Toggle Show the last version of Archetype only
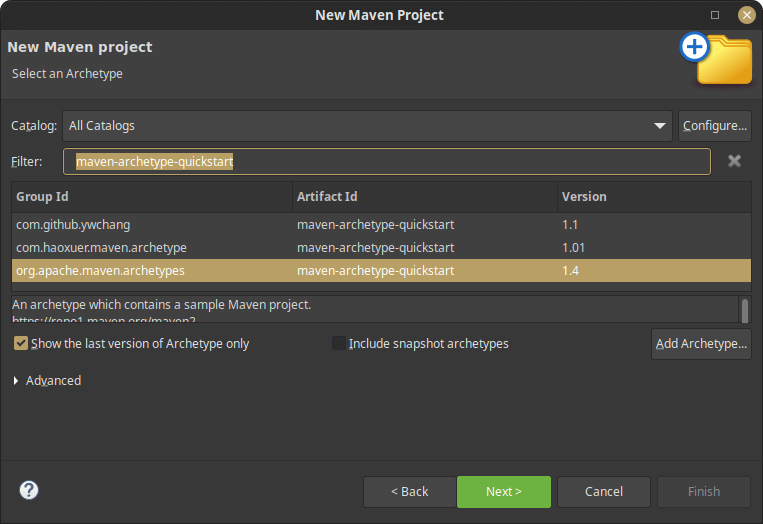 (x=20, y=343)
